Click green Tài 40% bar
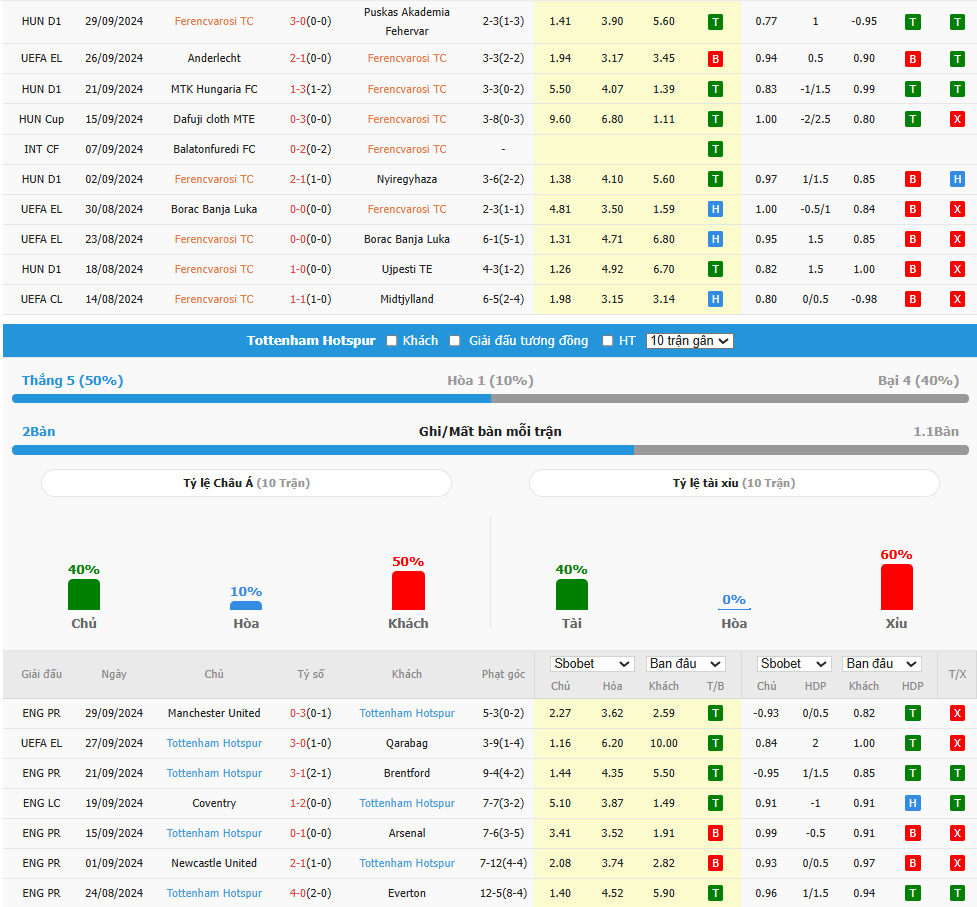 pyautogui.click(x=571, y=594)
